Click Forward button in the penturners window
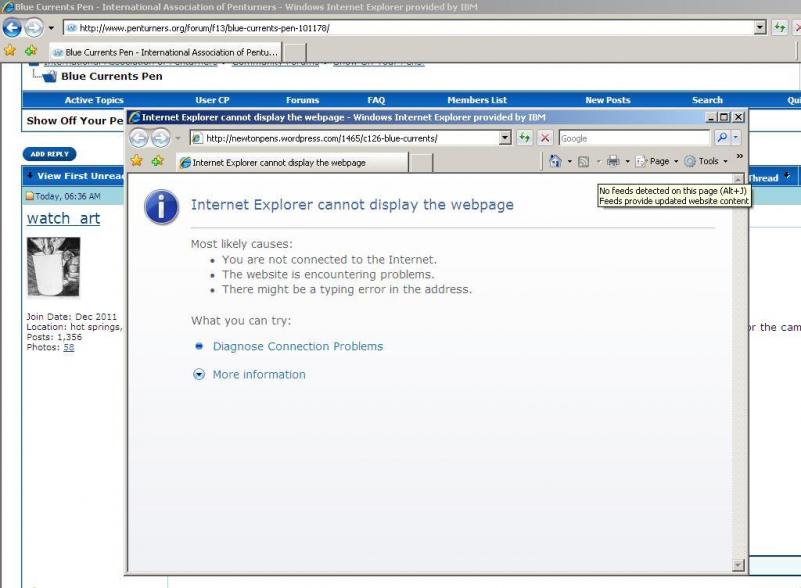 pyautogui.click(x=34, y=28)
